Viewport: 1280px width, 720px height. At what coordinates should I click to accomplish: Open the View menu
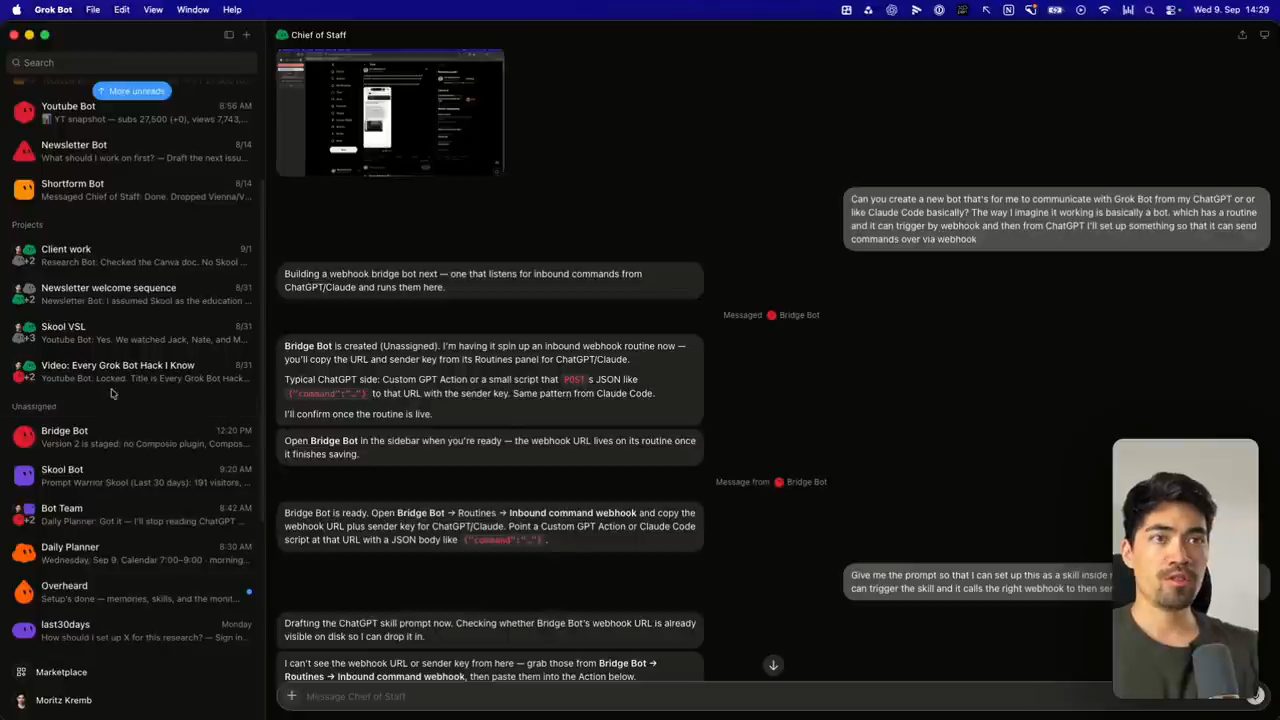tap(153, 10)
